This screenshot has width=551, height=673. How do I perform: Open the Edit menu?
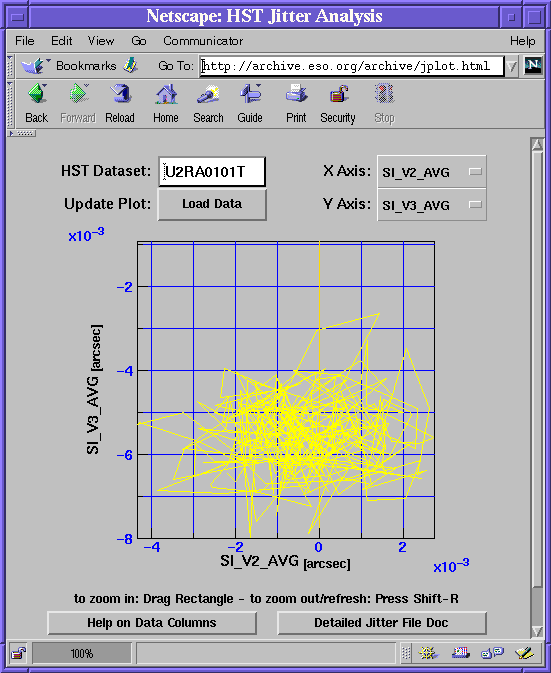[x=61, y=41]
